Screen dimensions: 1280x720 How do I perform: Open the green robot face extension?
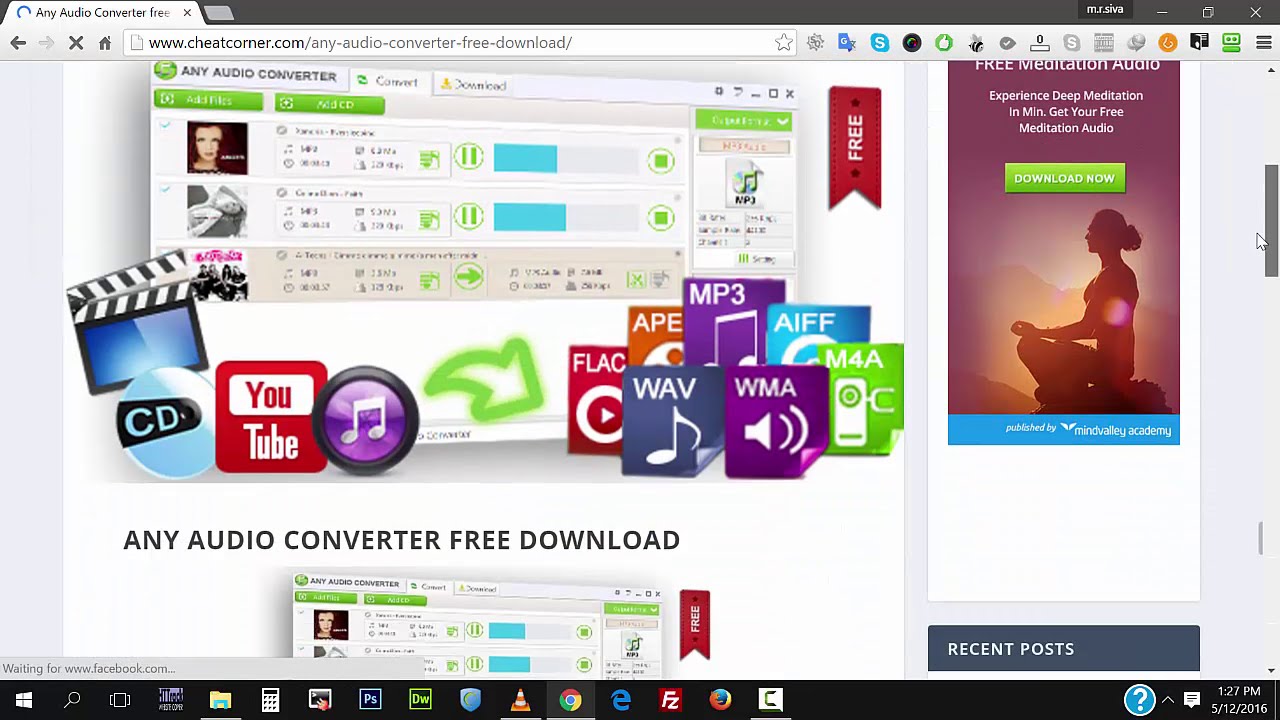(x=1231, y=42)
